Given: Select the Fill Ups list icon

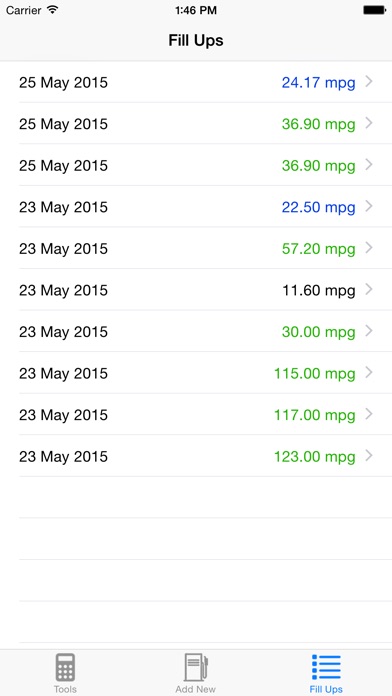Looking at the screenshot, I should tap(326, 667).
